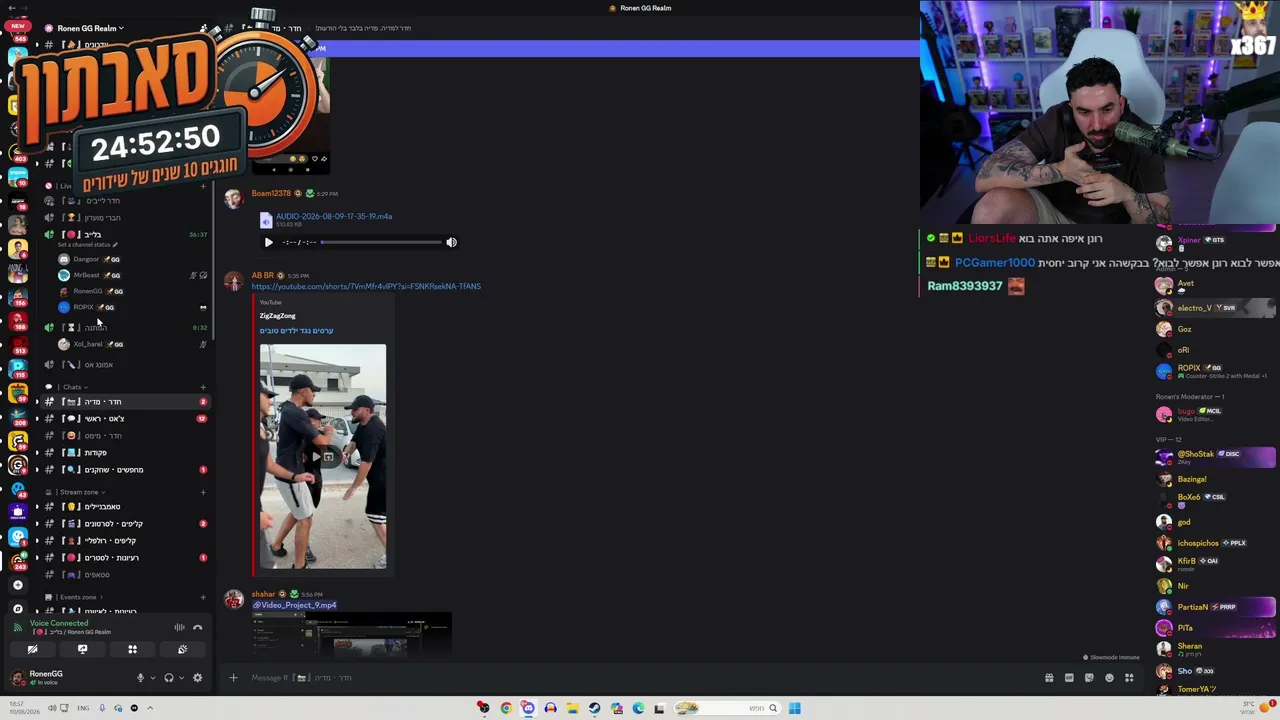The width and height of the screenshot is (1280, 720).
Task: Select user Xol_harel in voice channel
Action: click(132, 344)
